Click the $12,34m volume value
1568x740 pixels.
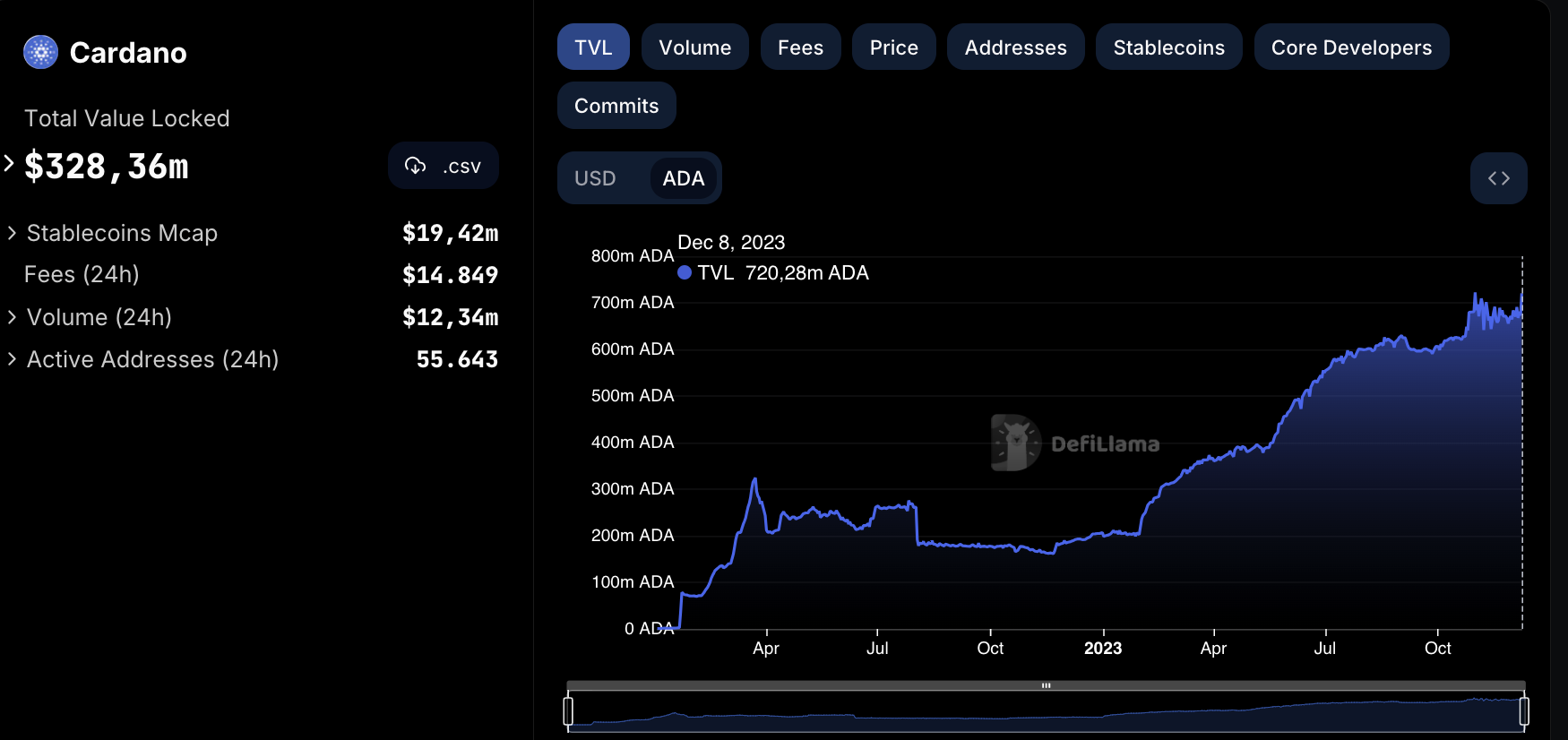(x=450, y=317)
